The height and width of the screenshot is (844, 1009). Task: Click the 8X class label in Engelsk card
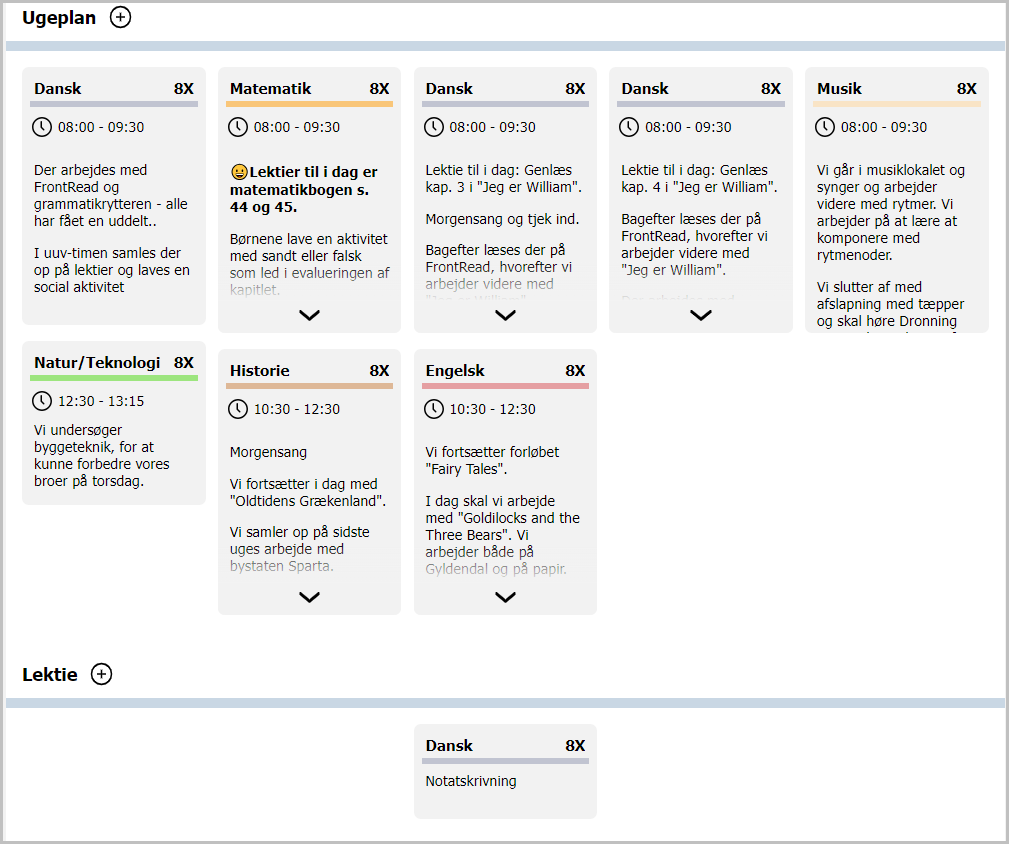pyautogui.click(x=575, y=371)
